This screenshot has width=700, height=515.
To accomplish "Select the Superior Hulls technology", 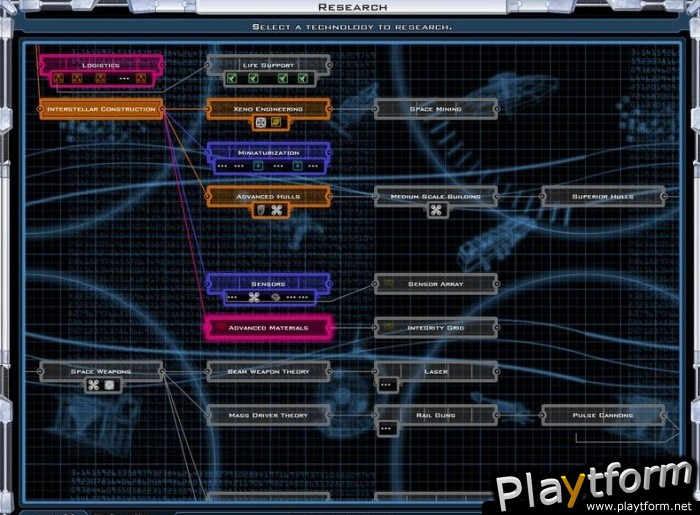I will tap(603, 196).
